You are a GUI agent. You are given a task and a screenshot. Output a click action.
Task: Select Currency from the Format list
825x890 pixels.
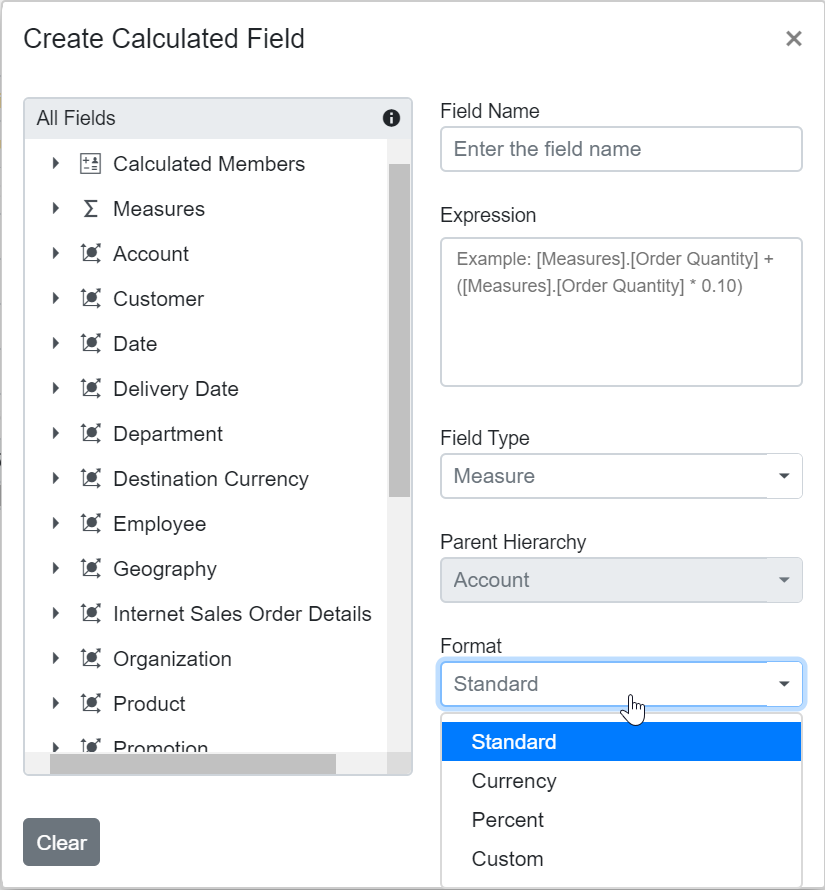[514, 780]
